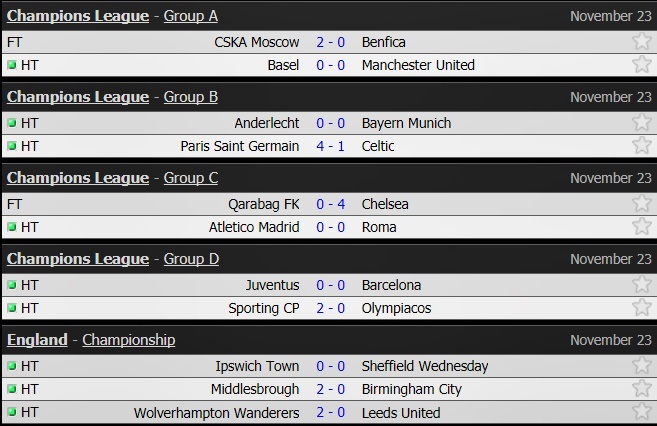This screenshot has height=426, width=657.
Task: Favorite the Atletico Madrid vs Roma match
Action: pos(641,227)
